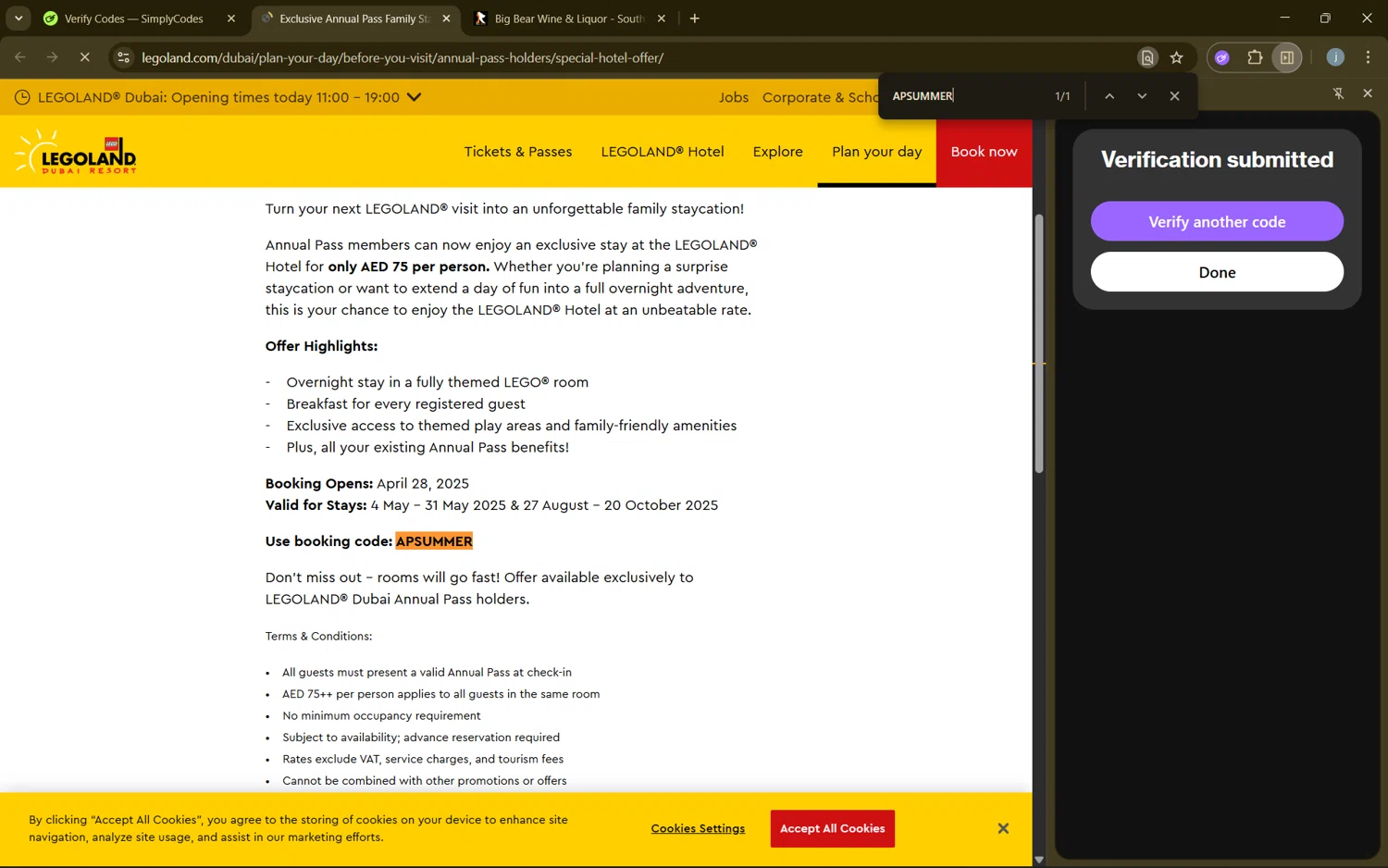Click the LEGOLAND Dubai Resort logo
Image resolution: width=1388 pixels, height=868 pixels.
point(76,152)
